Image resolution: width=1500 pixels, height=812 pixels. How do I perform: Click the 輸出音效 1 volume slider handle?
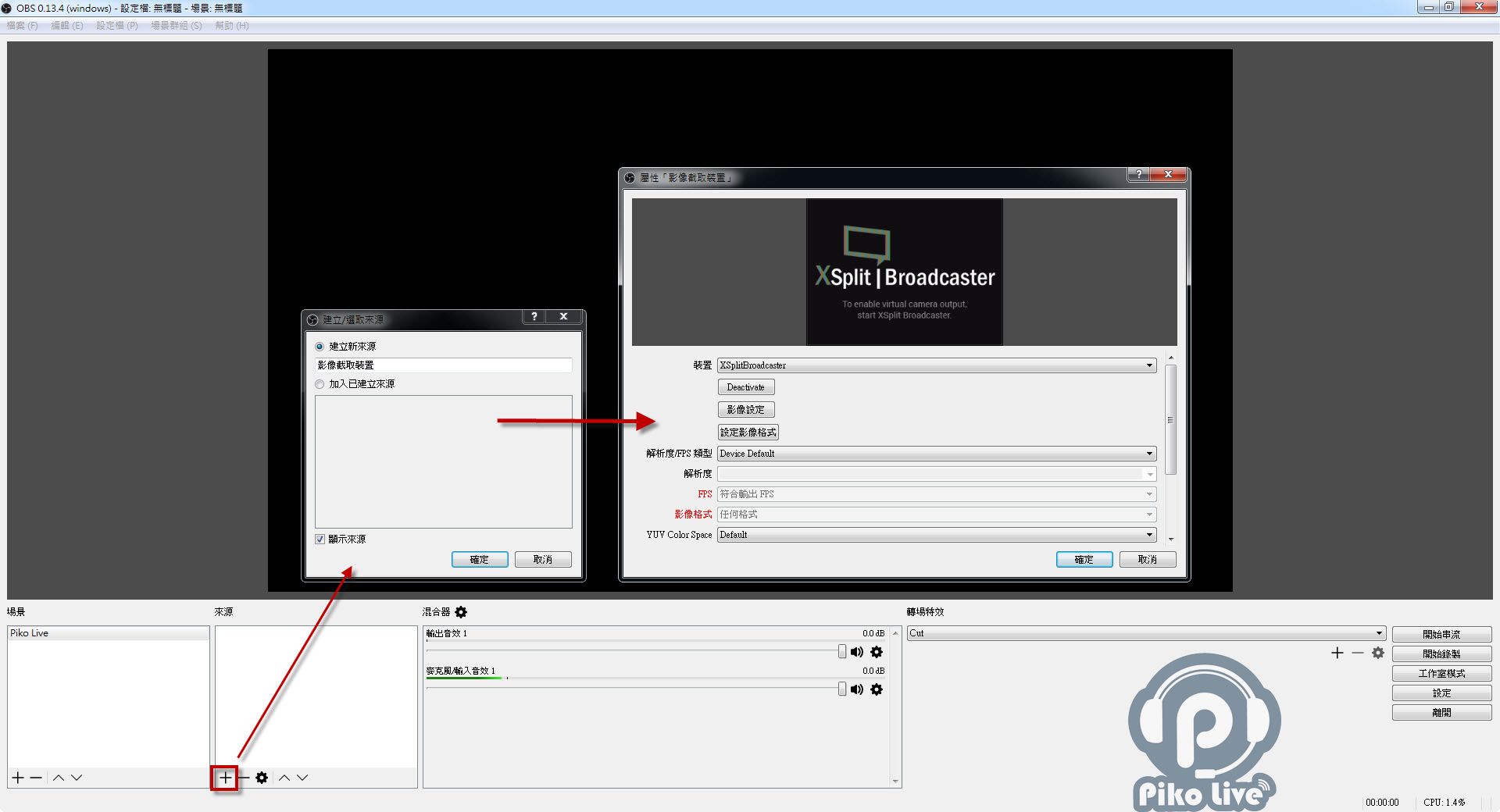click(842, 652)
